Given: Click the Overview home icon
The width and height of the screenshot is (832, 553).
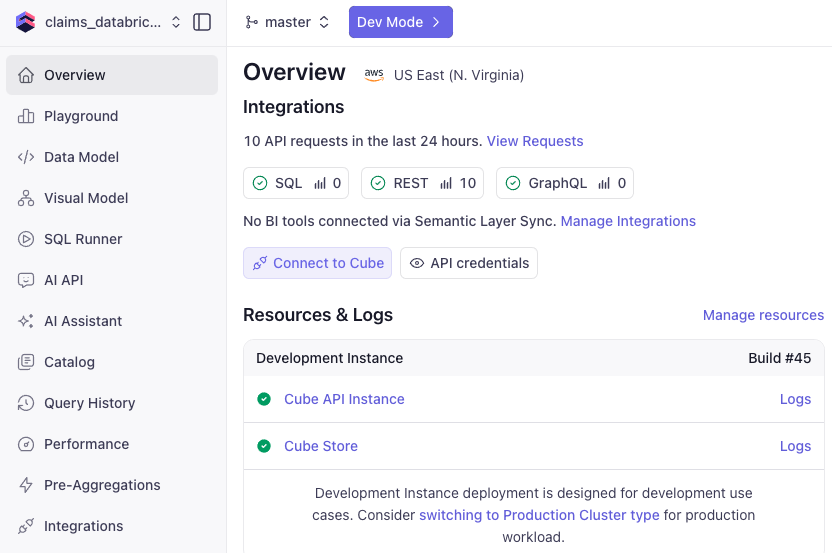Looking at the screenshot, I should [26, 75].
